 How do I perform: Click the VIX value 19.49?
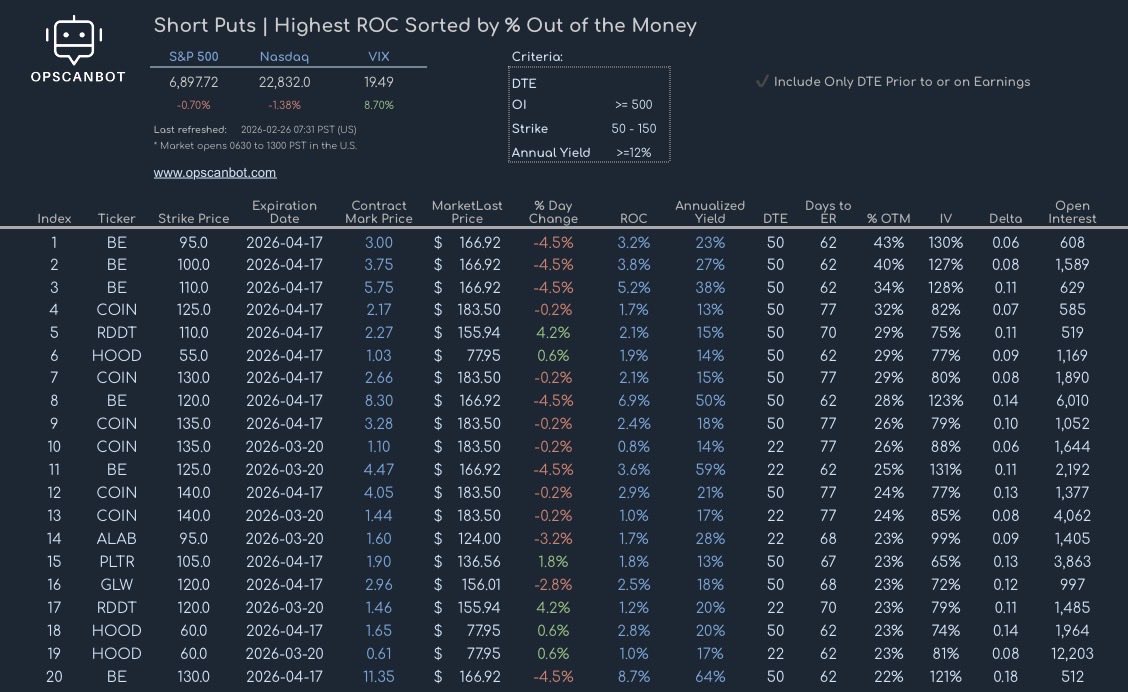[378, 82]
